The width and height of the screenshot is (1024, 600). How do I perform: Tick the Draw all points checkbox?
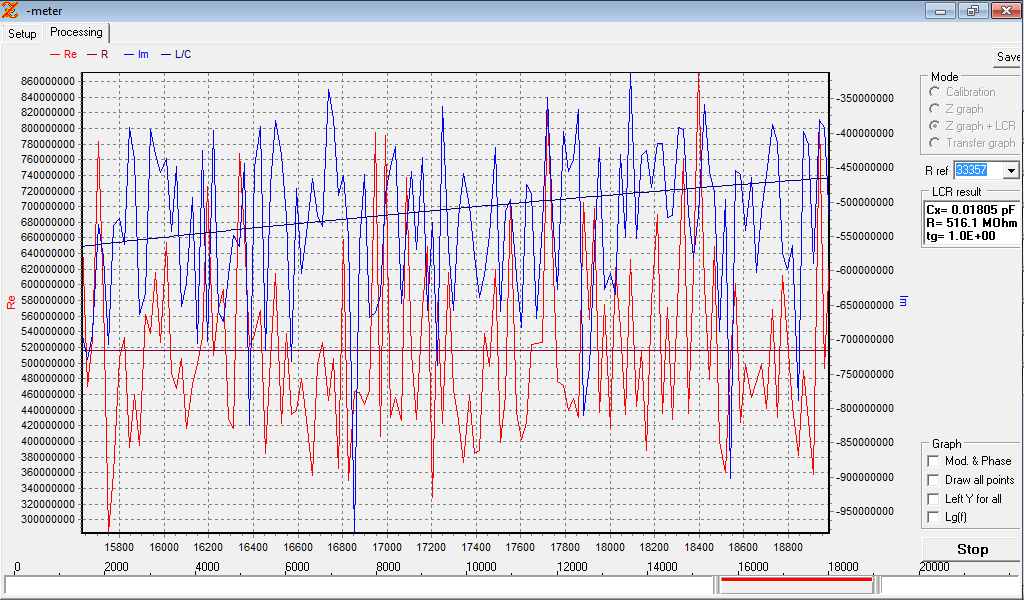(933, 480)
